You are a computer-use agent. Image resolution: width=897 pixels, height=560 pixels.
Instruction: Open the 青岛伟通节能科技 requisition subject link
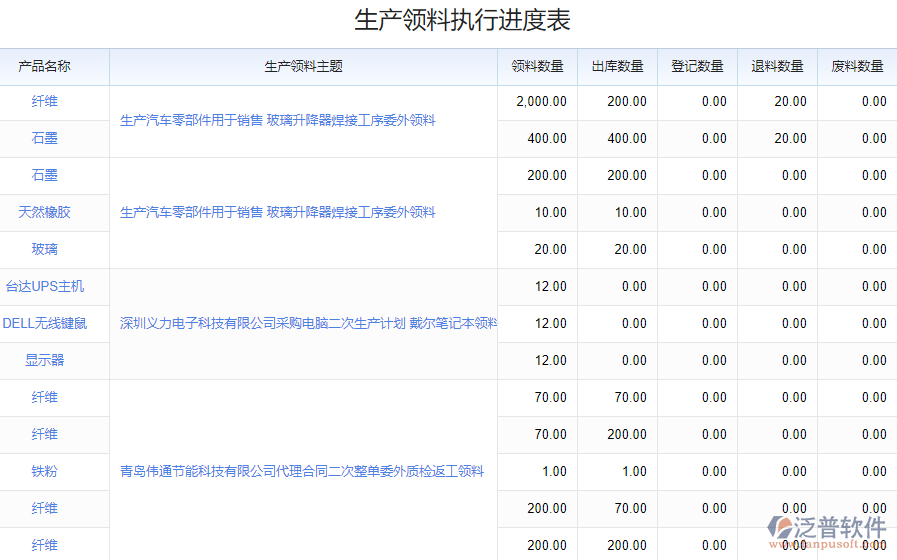click(x=301, y=471)
